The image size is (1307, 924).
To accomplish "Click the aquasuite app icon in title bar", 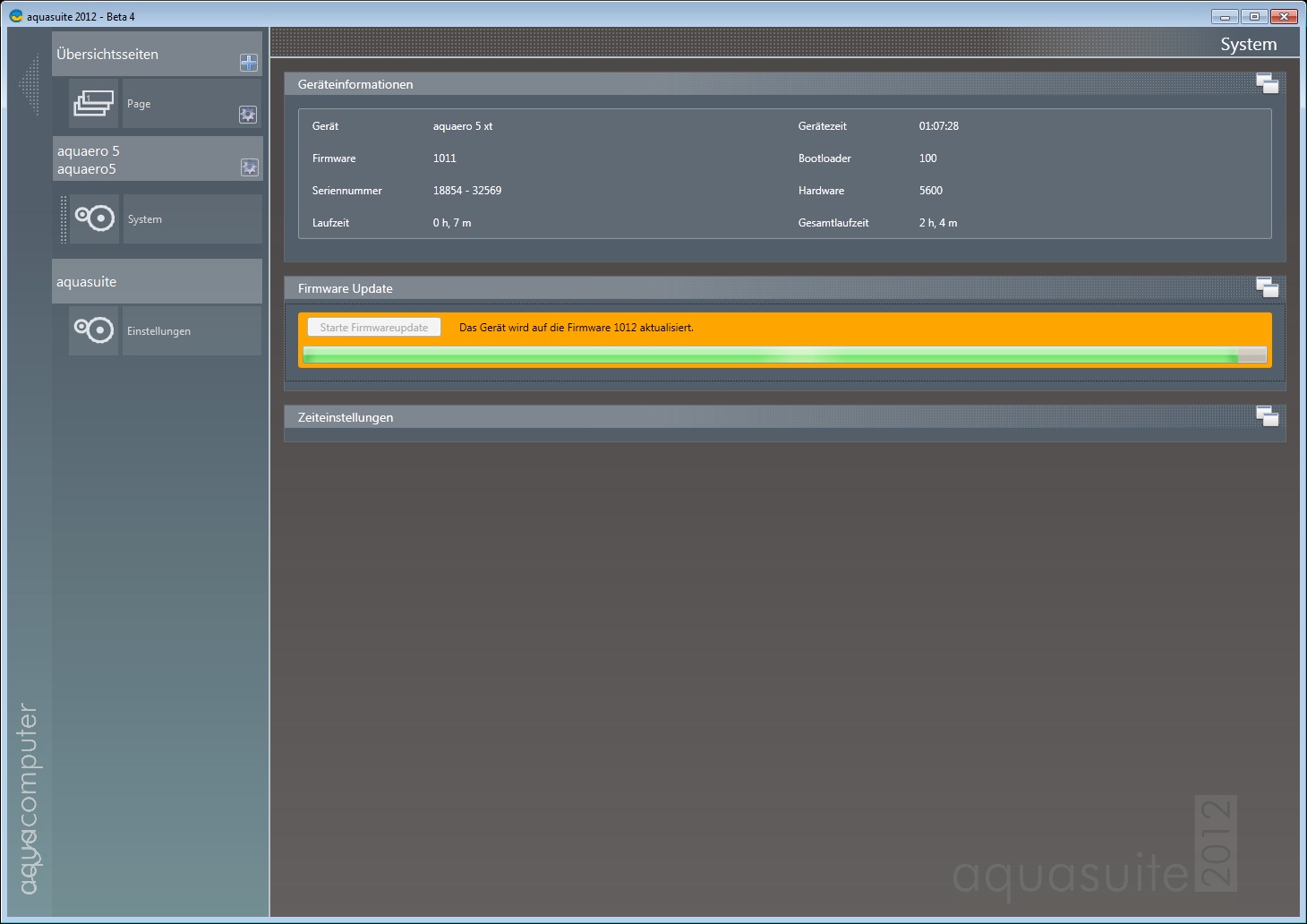I will click(x=15, y=16).
